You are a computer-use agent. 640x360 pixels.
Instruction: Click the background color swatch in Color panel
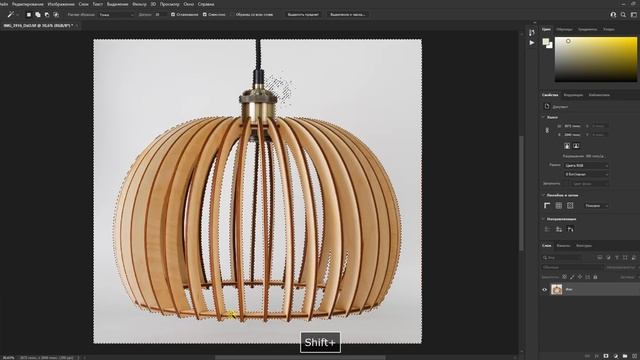tap(549, 45)
